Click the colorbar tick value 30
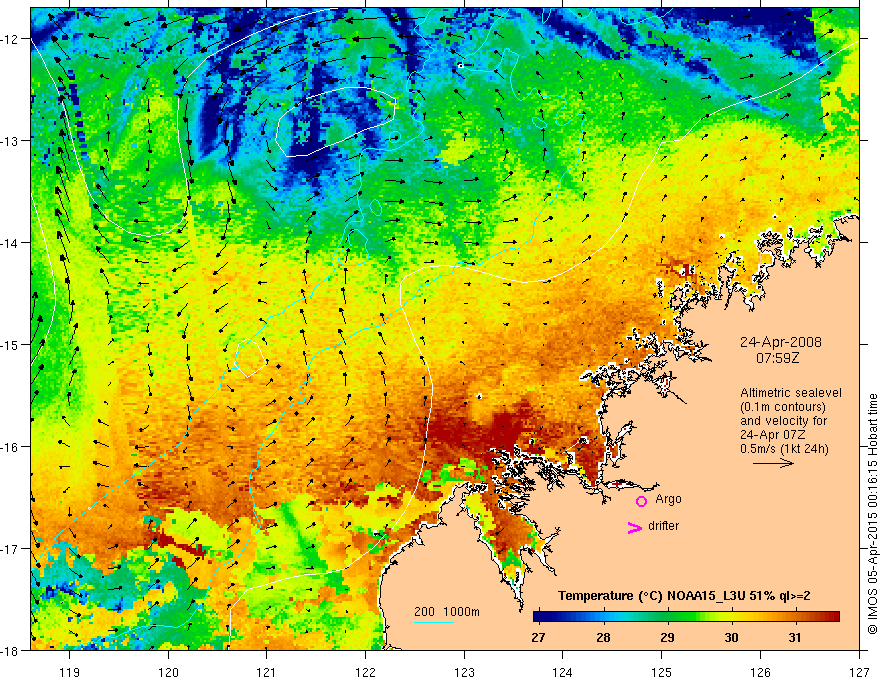 click(x=731, y=638)
